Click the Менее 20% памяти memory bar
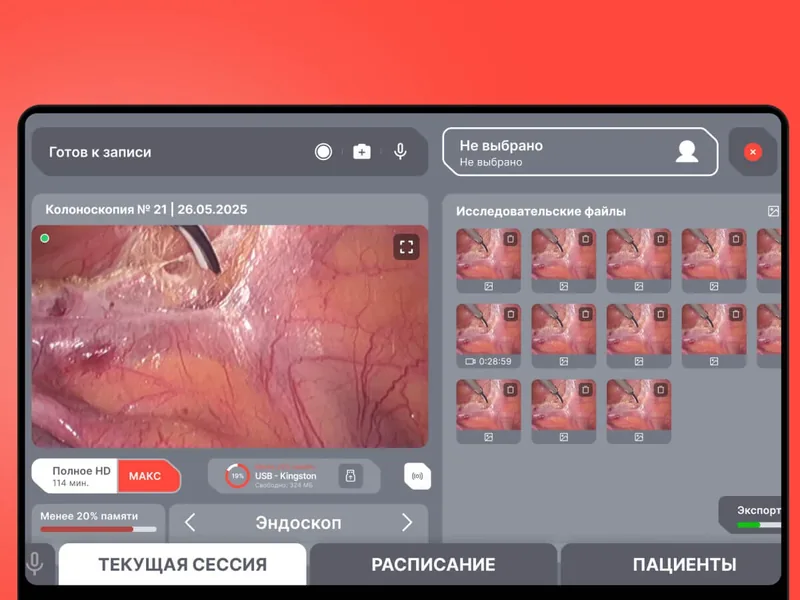Screen dimensions: 800x600 [x=98, y=529]
